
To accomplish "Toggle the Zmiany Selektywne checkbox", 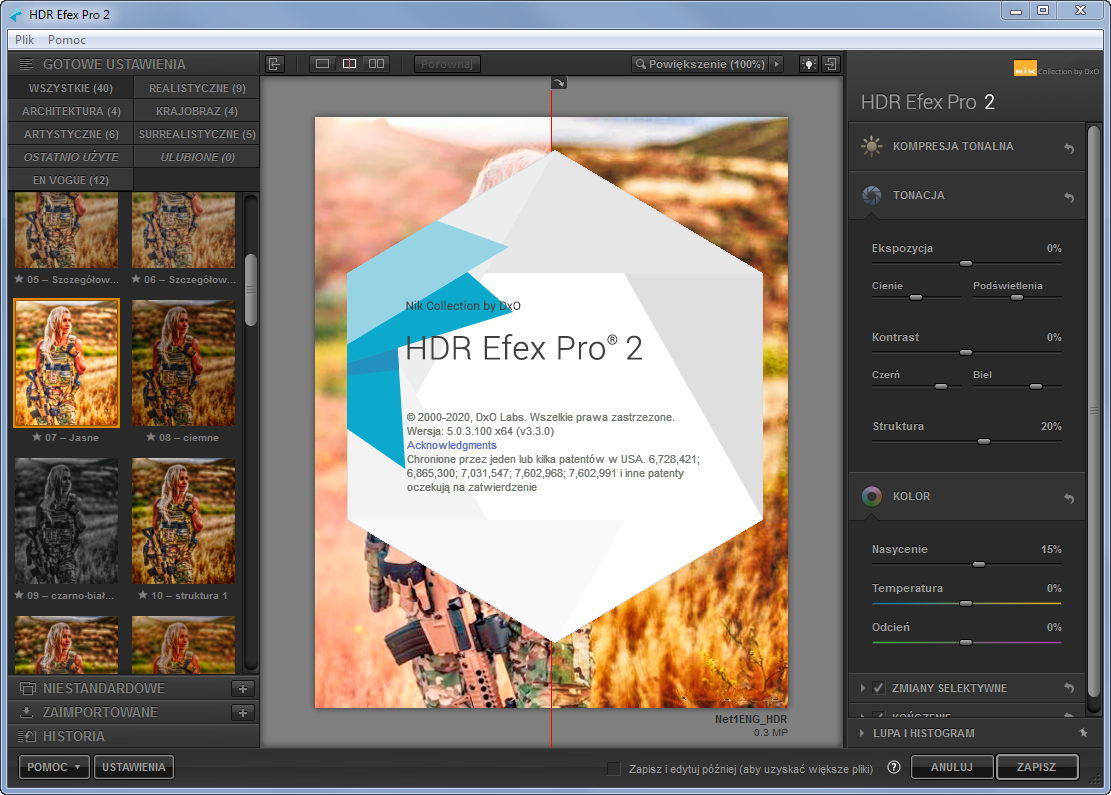I will pyautogui.click(x=879, y=687).
